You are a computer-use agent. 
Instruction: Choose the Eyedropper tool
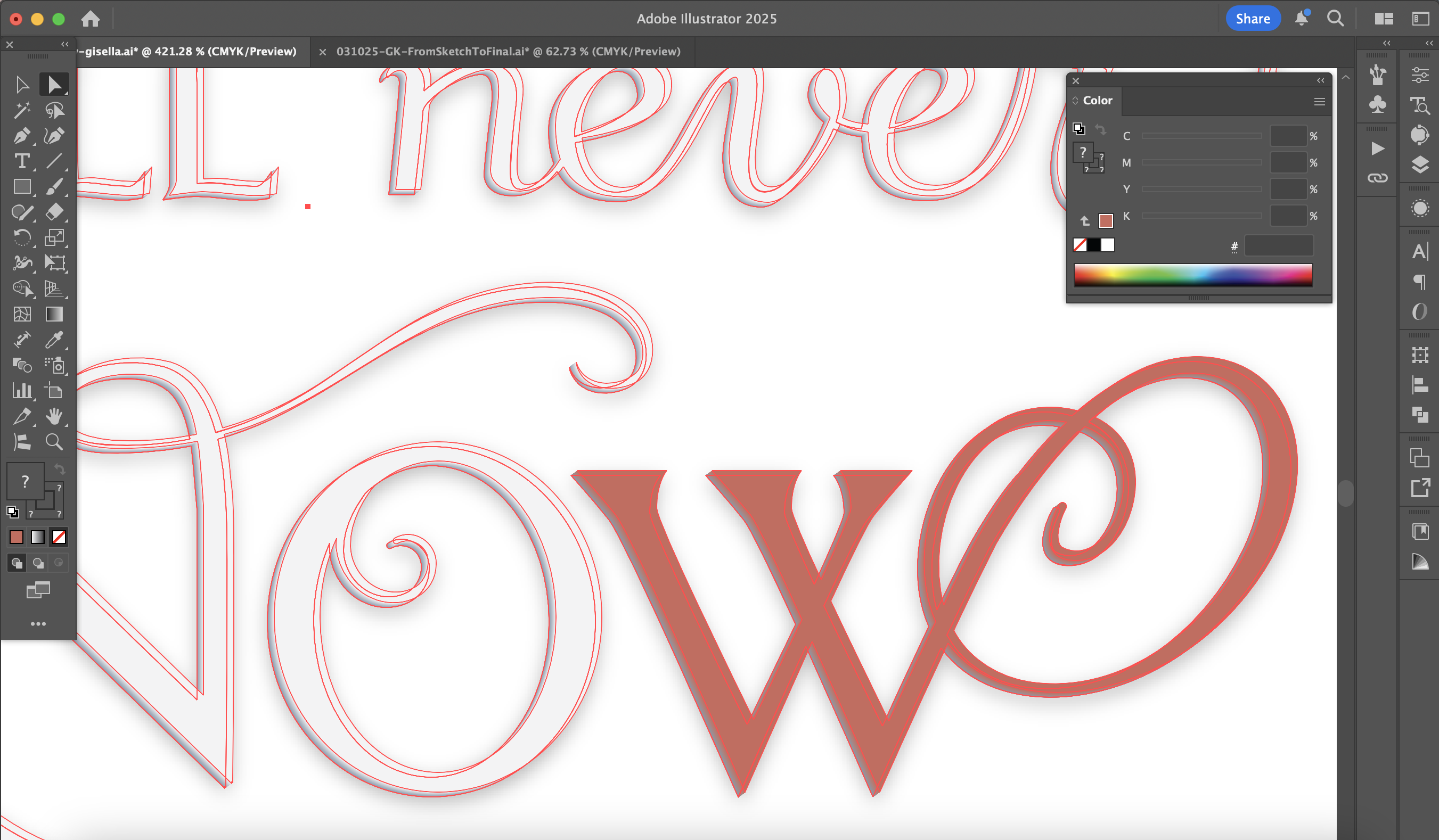click(54, 340)
